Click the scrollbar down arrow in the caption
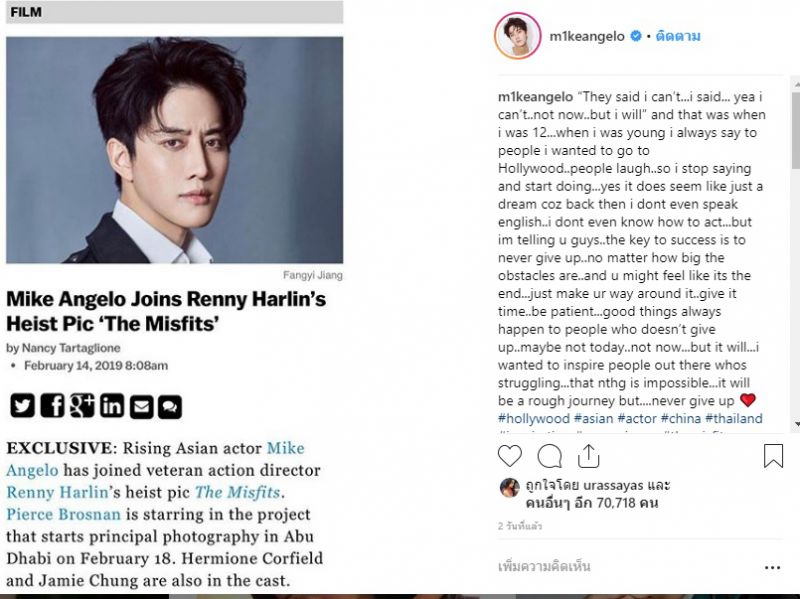This screenshot has width=800, height=599. click(x=796, y=425)
